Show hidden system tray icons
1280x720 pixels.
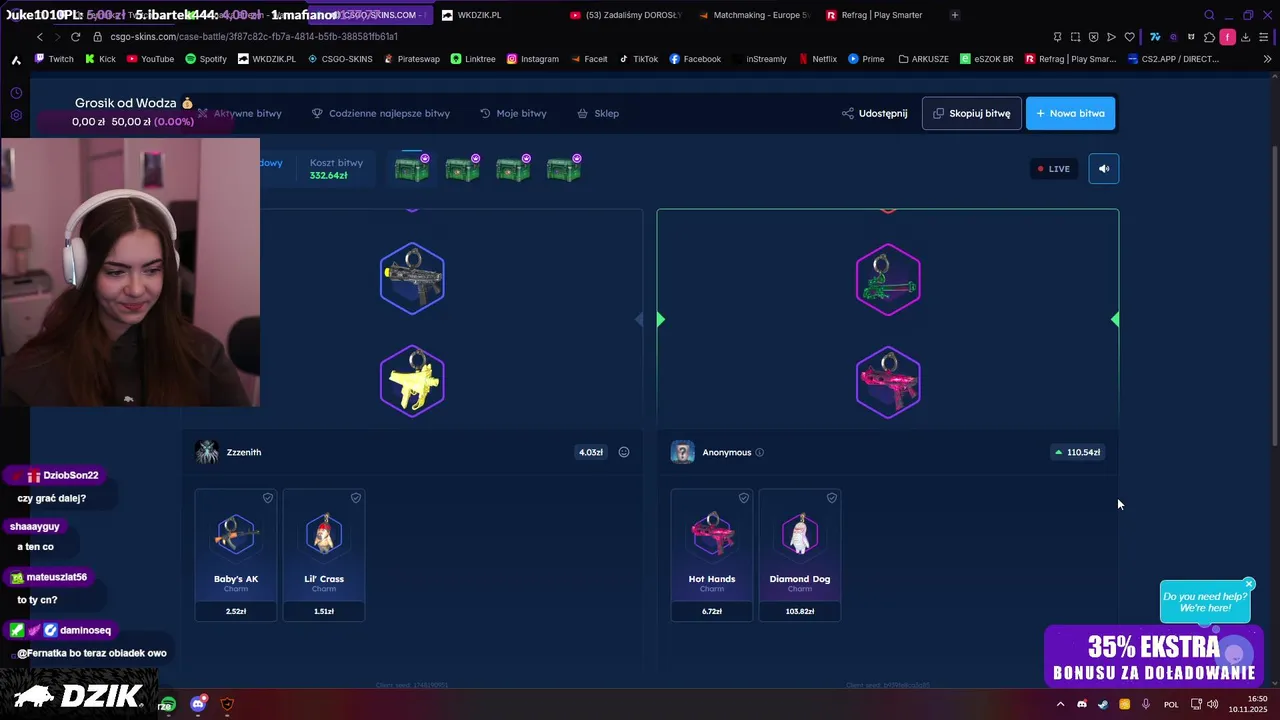click(1061, 704)
